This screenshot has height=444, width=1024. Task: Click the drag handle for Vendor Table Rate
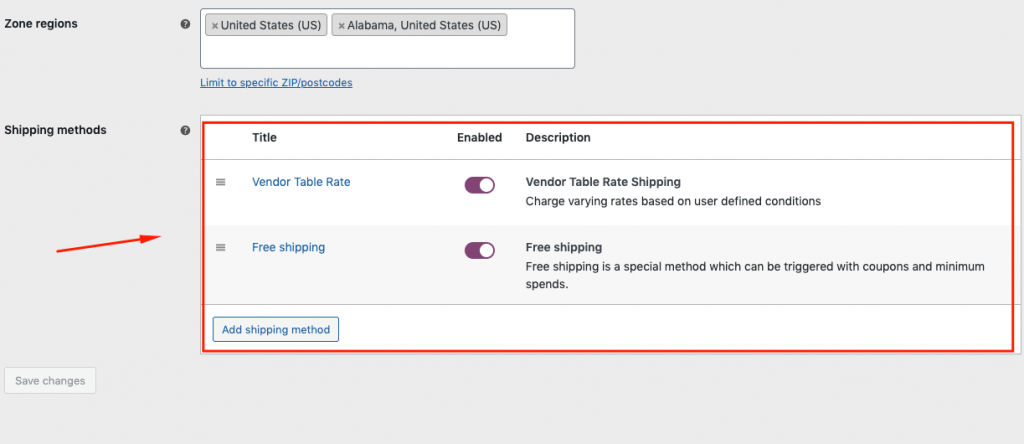[221, 182]
